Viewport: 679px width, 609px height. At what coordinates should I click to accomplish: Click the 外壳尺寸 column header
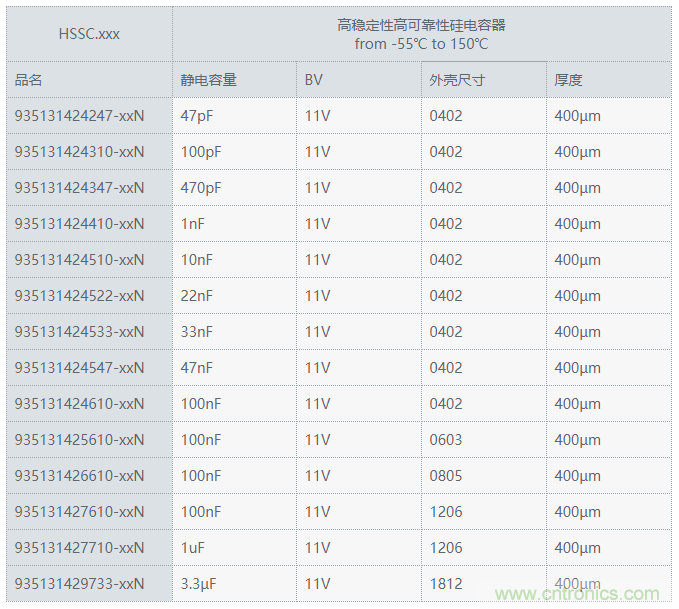(x=457, y=80)
